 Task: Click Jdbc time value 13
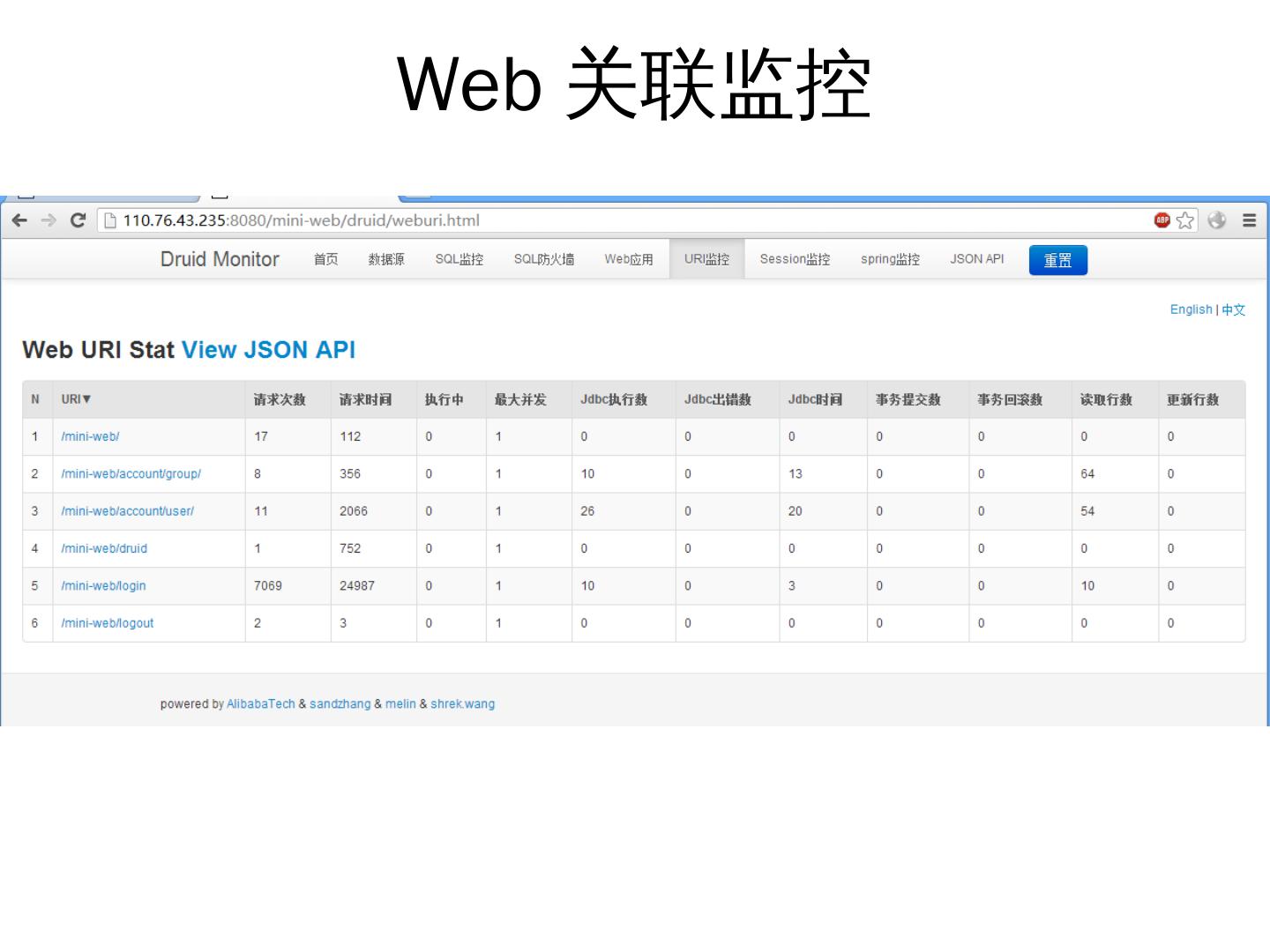click(x=796, y=473)
